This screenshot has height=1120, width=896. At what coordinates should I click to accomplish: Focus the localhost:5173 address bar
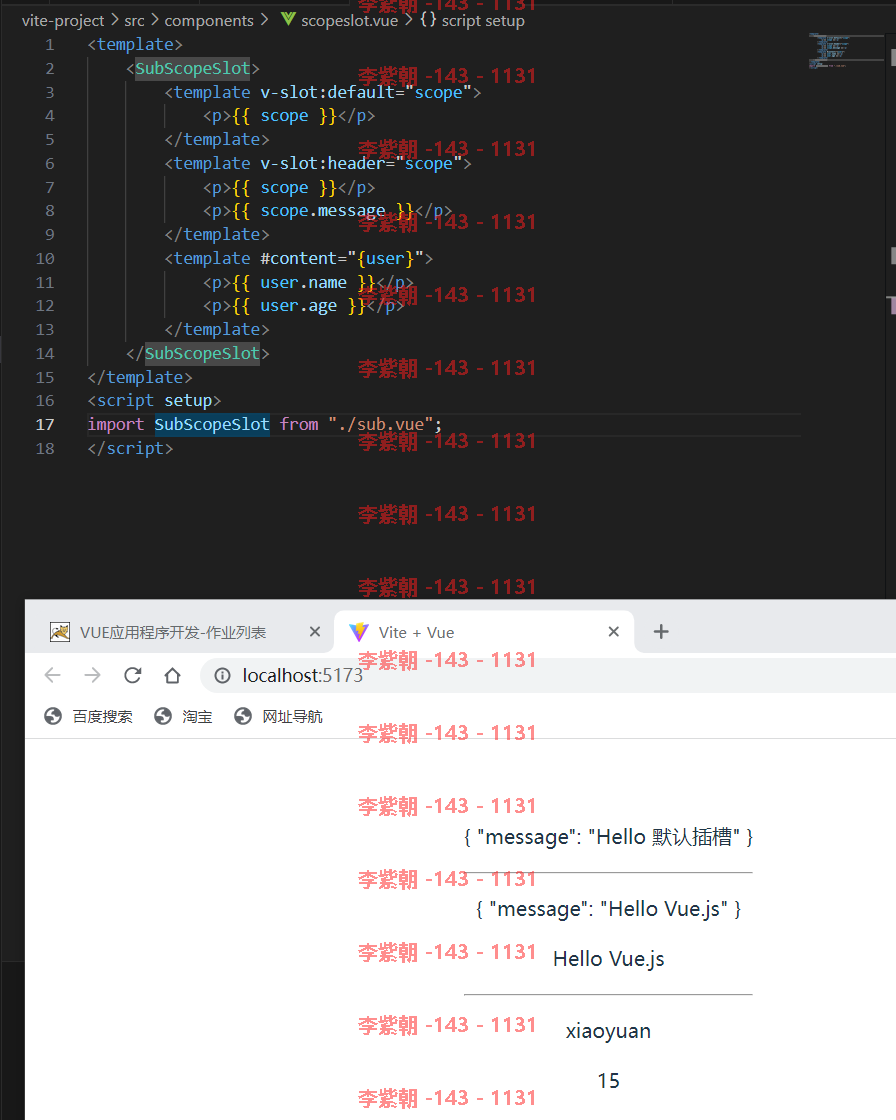(x=550, y=676)
